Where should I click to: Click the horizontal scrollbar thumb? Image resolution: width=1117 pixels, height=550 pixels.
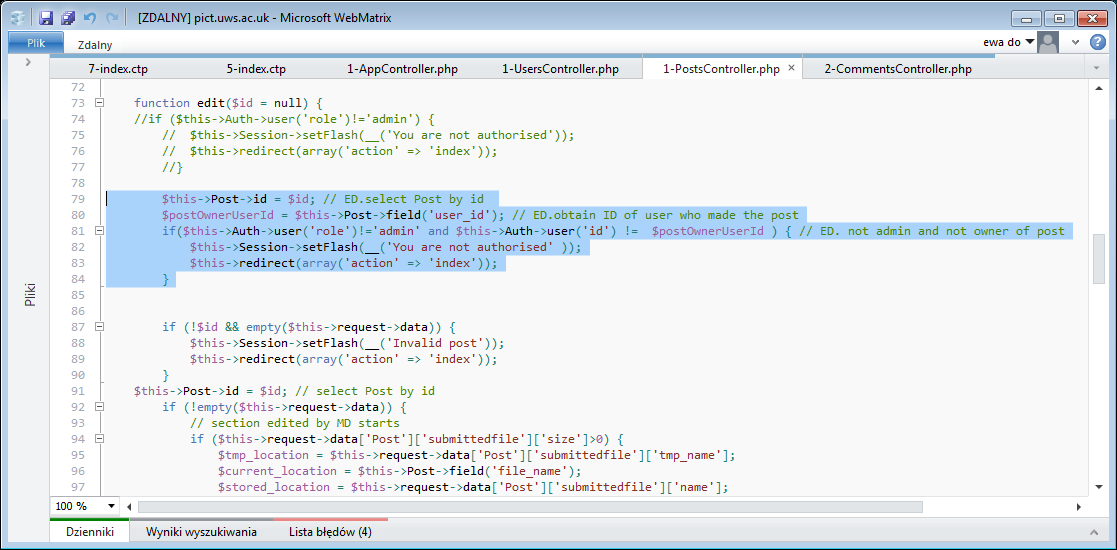[530, 507]
